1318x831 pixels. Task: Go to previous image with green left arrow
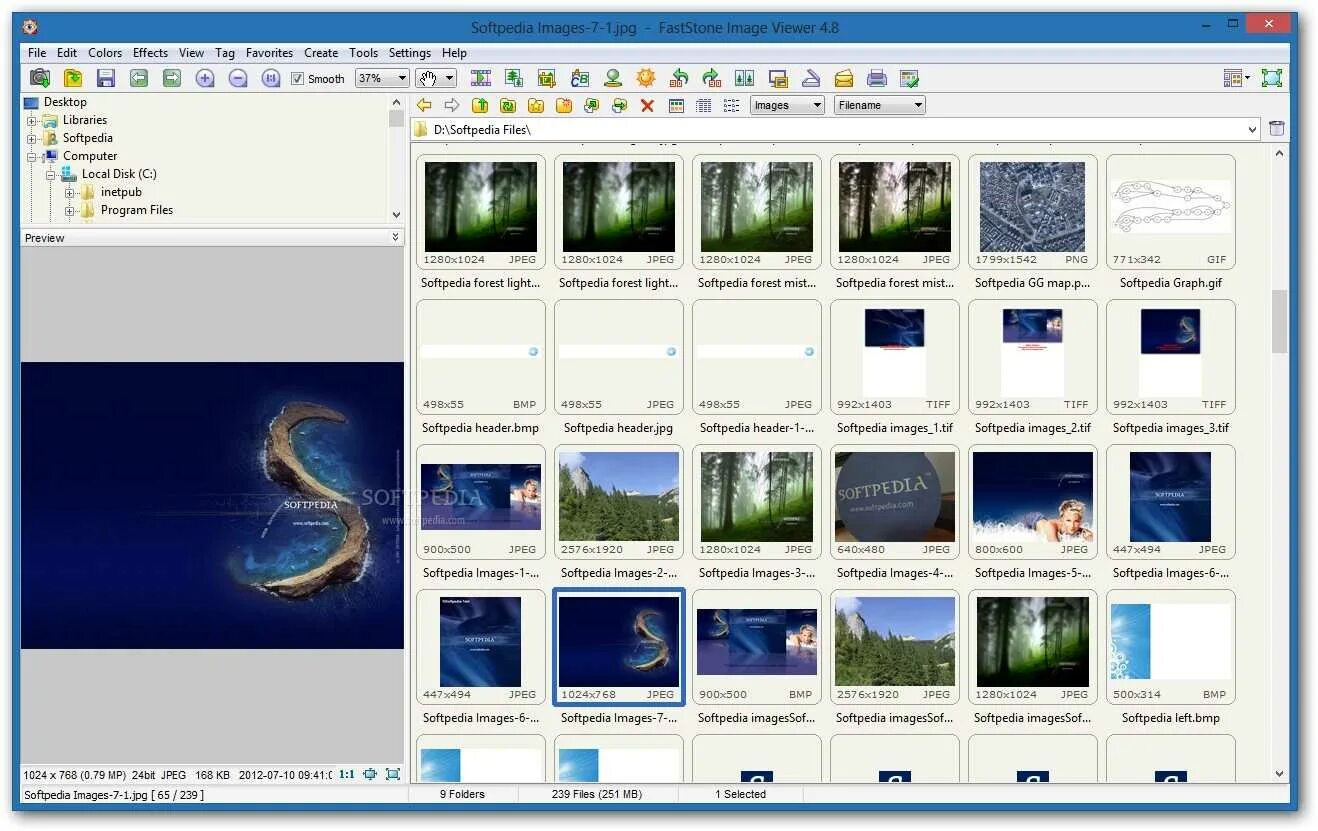coord(139,78)
